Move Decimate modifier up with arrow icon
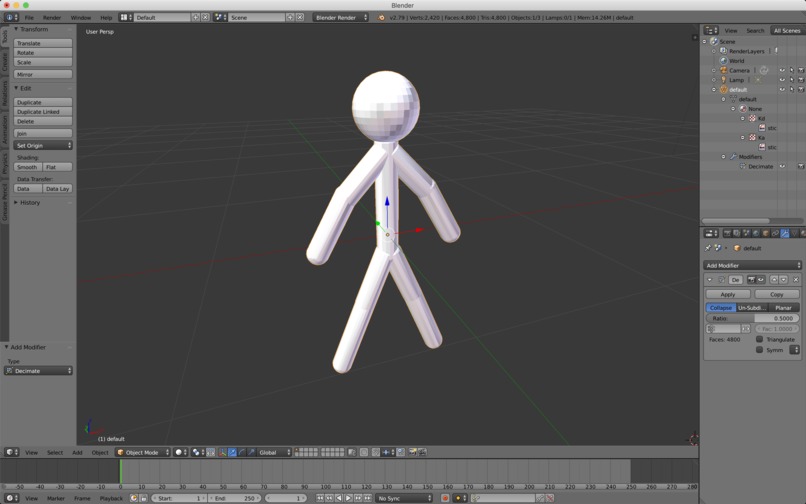Viewport: 806px width, 504px height. (774, 280)
